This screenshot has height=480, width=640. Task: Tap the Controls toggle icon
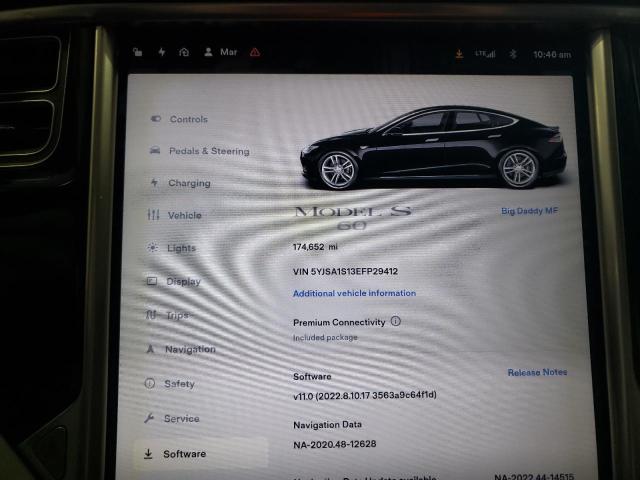tap(156, 119)
